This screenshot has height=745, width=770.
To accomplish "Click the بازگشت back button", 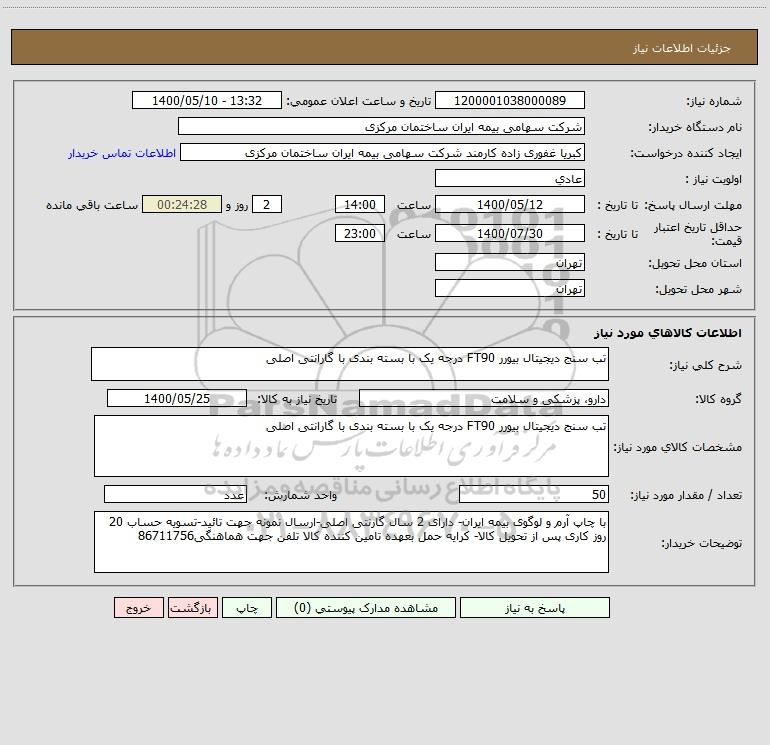I will 192,607.
